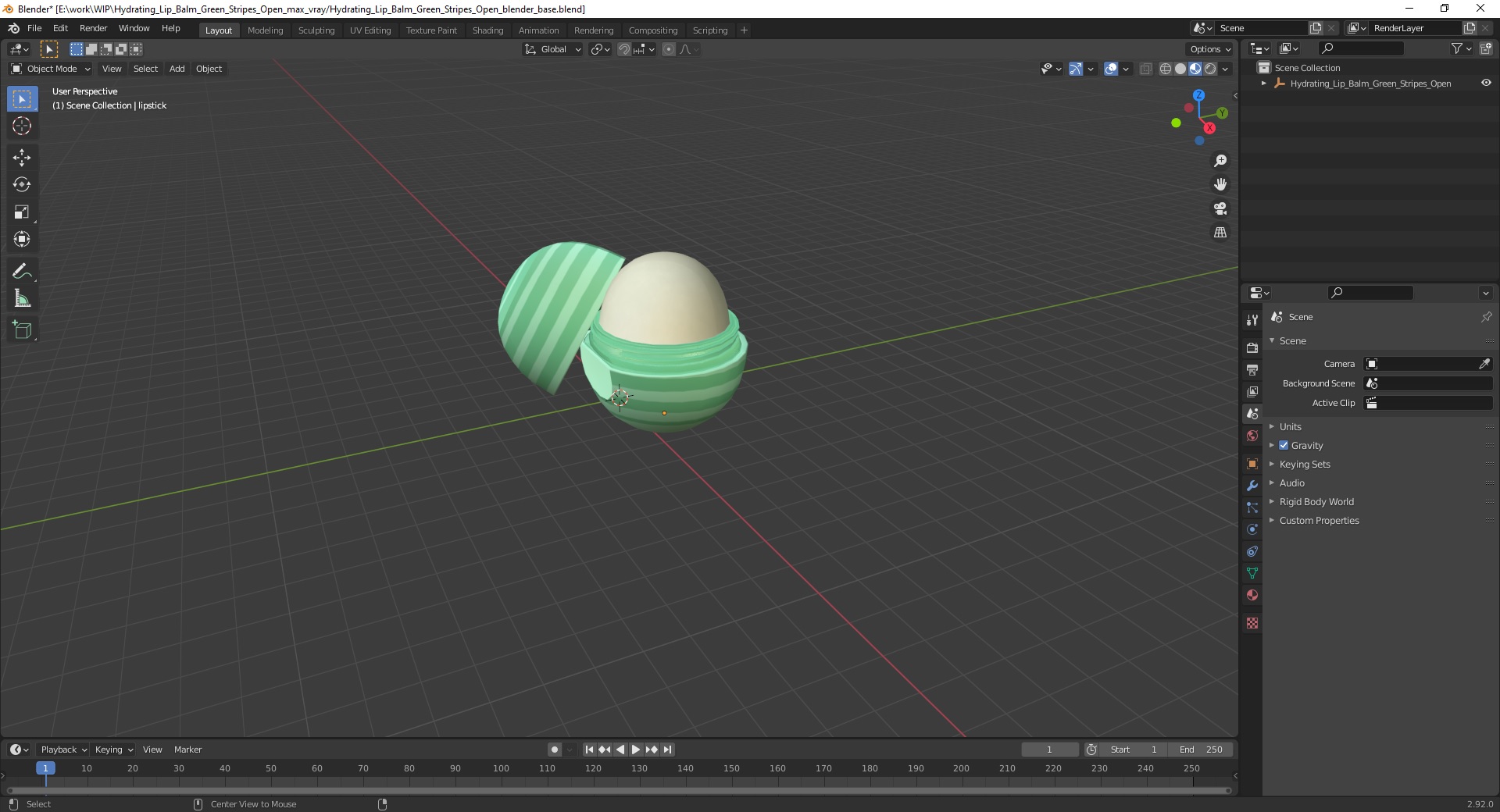Image resolution: width=1500 pixels, height=812 pixels.
Task: Expand the Keying Sets panel
Action: (x=1305, y=464)
